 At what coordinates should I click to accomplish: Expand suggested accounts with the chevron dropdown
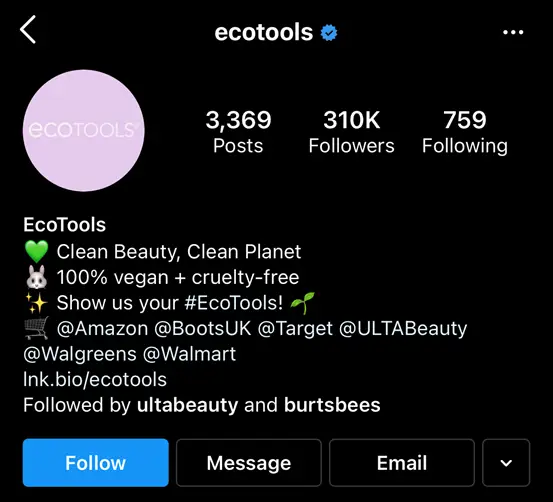point(506,462)
